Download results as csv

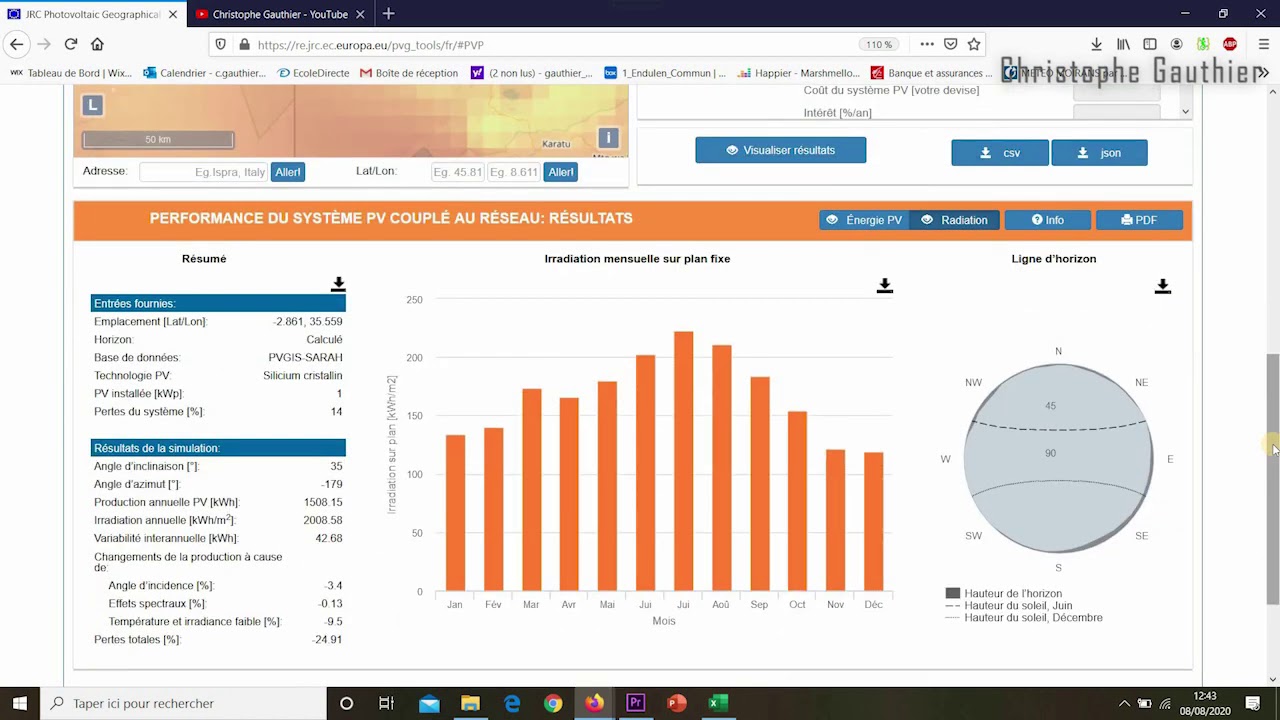(x=999, y=152)
